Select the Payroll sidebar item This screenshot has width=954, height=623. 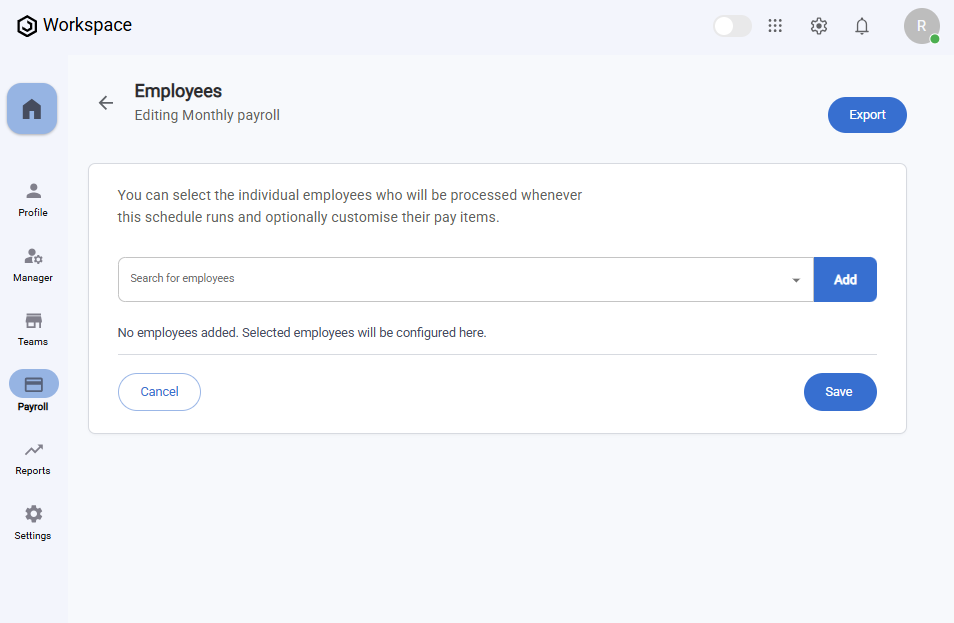34,391
